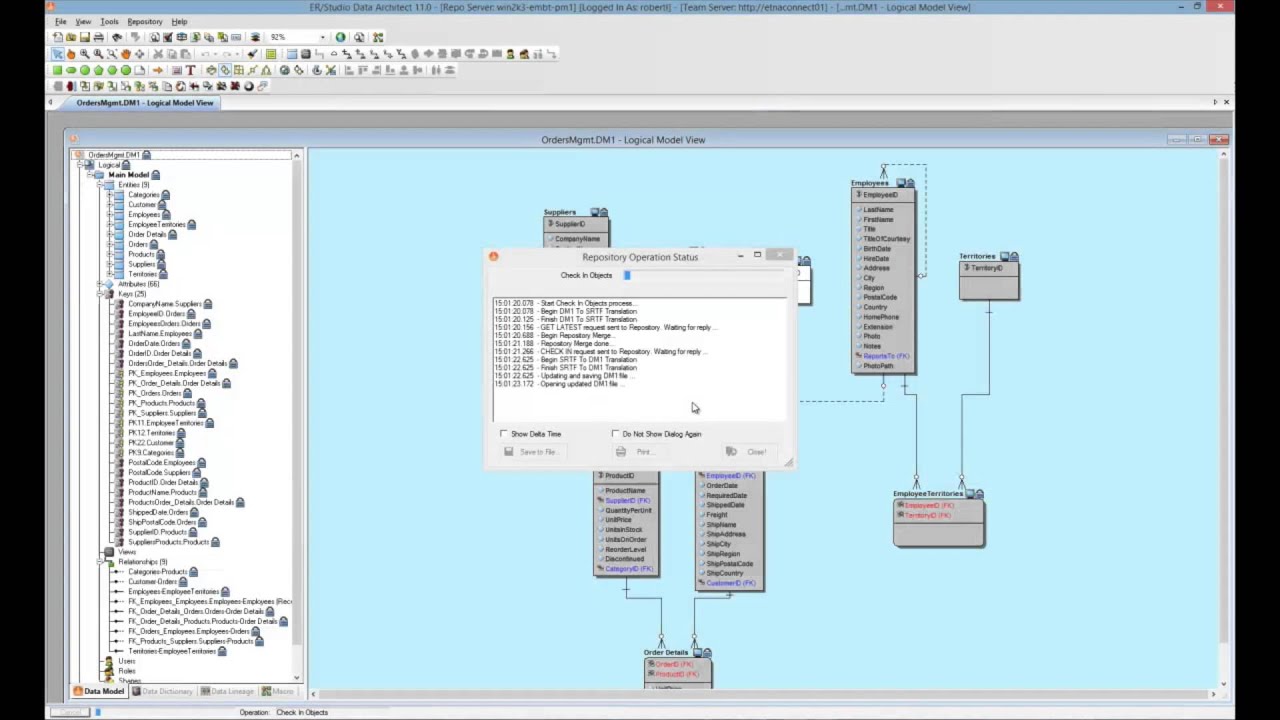The width and height of the screenshot is (1280, 720).
Task: Select Suppliers entity in tree
Action: coord(141,264)
